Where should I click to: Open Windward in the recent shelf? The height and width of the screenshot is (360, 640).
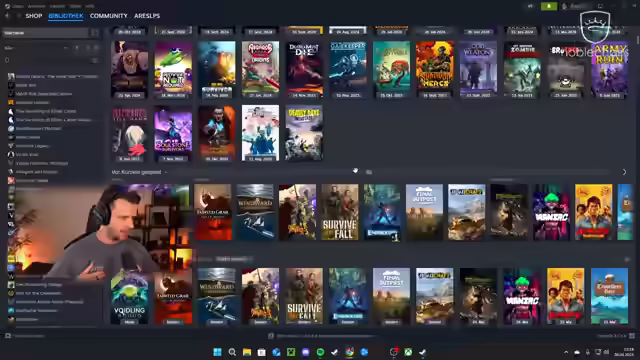[x=255, y=212]
